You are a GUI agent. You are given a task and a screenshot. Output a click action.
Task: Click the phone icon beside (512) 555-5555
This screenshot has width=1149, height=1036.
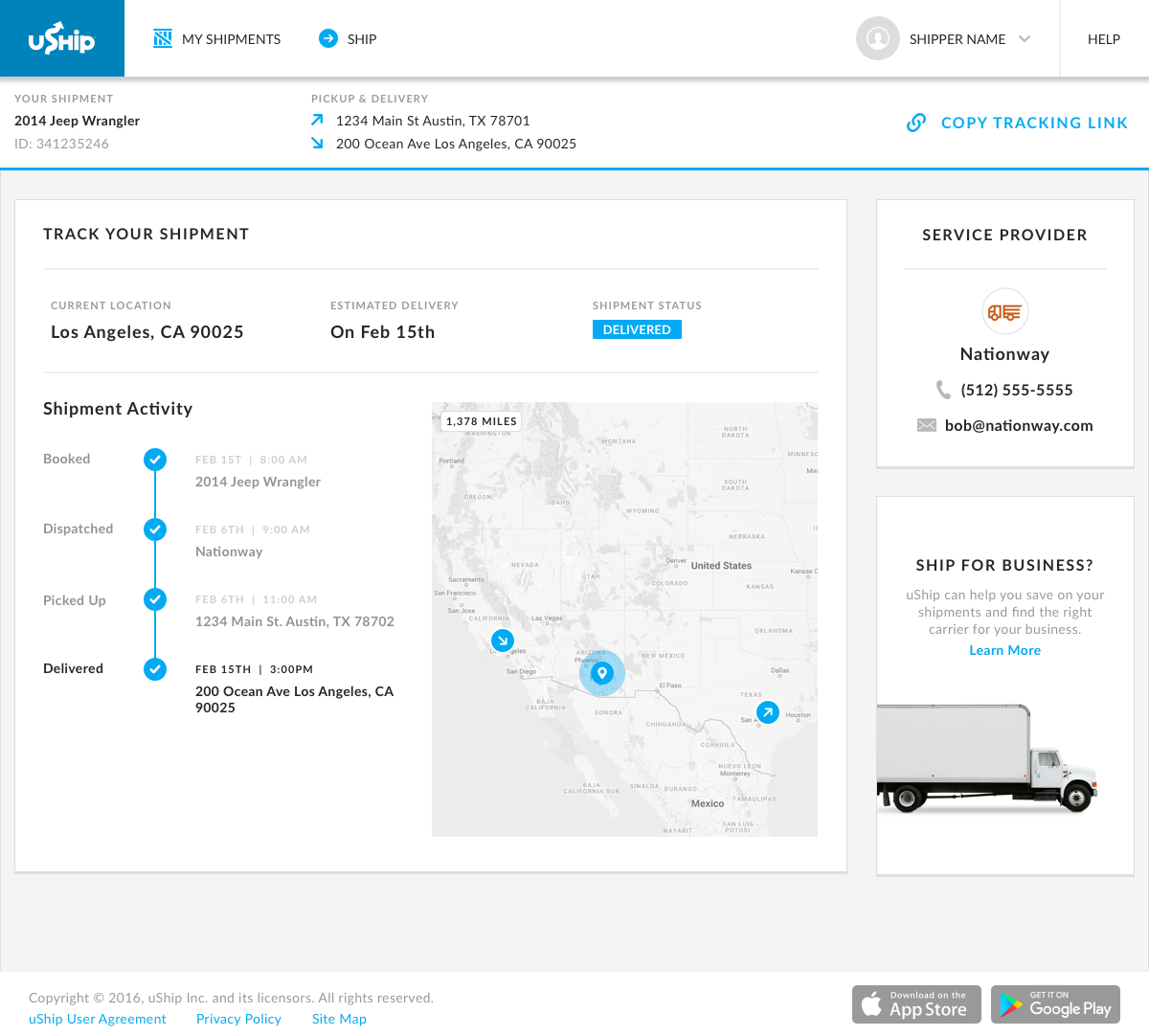coord(943,390)
